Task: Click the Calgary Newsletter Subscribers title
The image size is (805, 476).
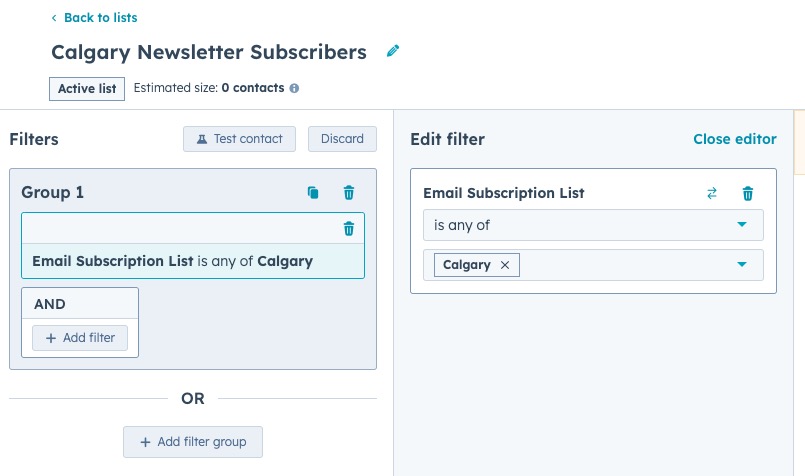Action: (209, 52)
